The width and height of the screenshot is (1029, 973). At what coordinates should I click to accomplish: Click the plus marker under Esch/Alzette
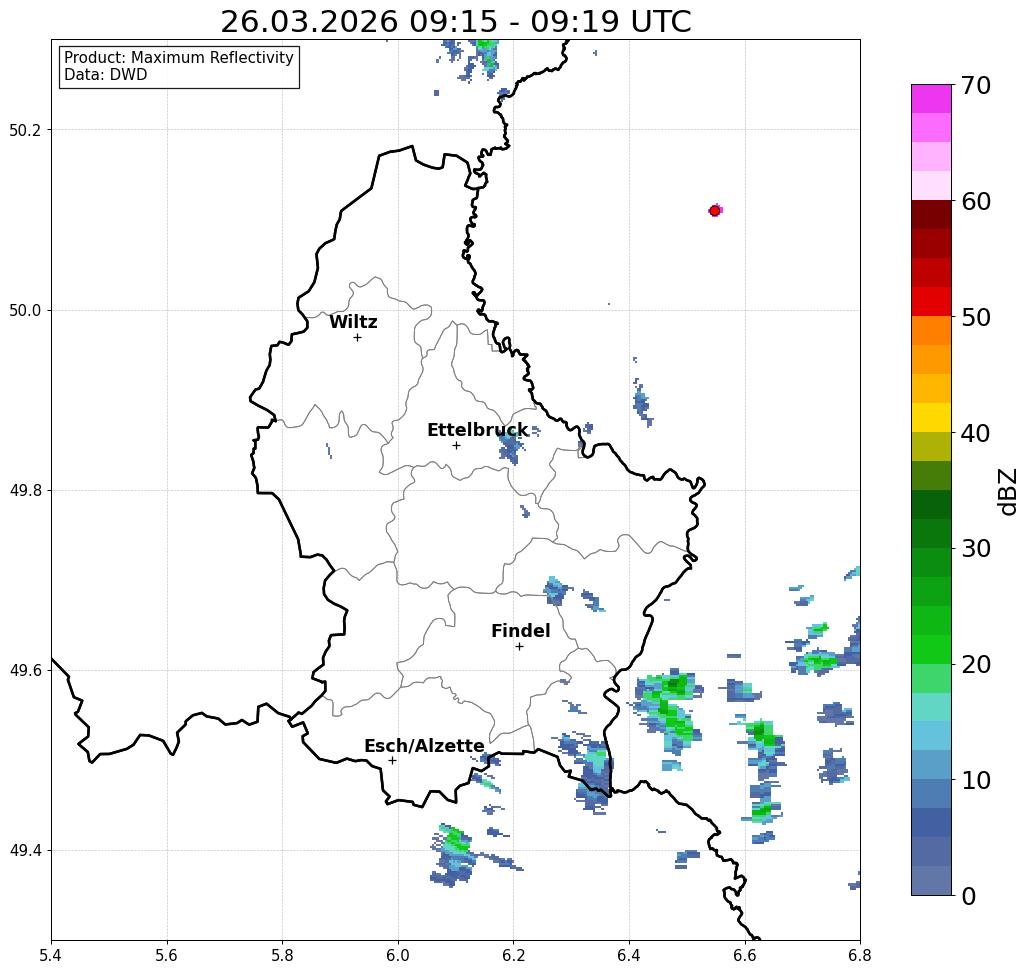pyautogui.click(x=392, y=761)
